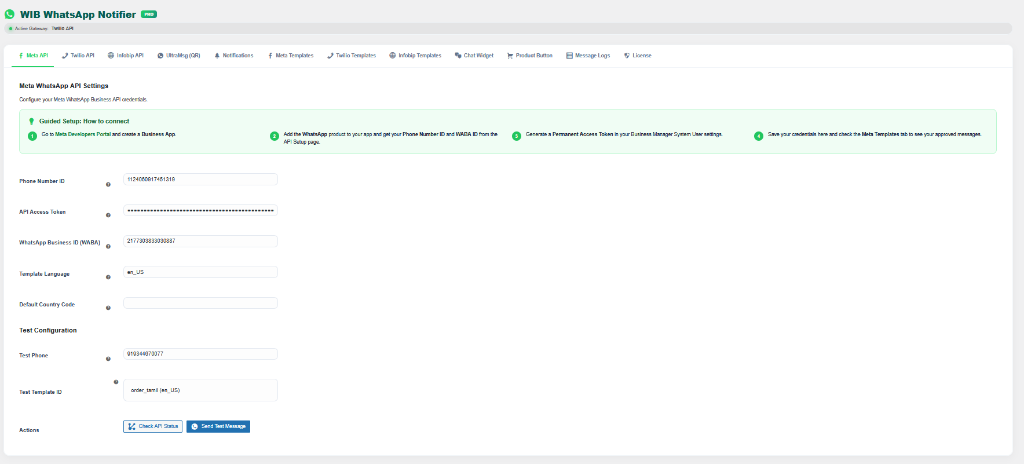Switch to the License tab
Image resolution: width=1024 pixels, height=464 pixels.
[x=637, y=56]
